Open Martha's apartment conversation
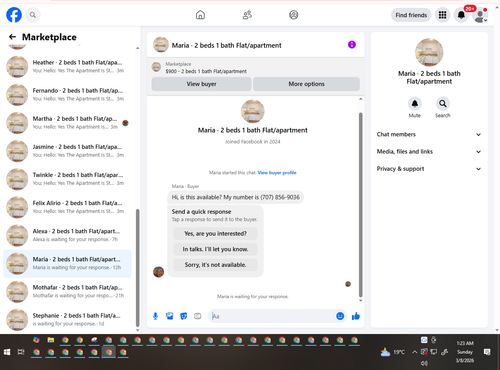This screenshot has height=370, width=500. pyautogui.click(x=68, y=123)
